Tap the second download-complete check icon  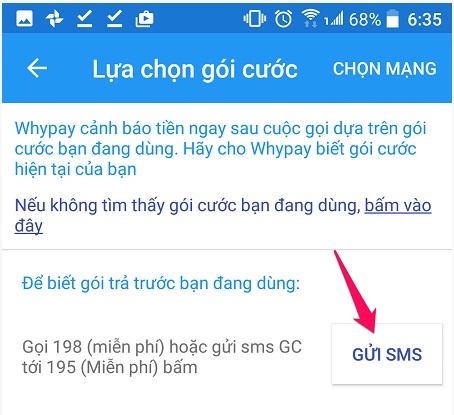pyautogui.click(x=114, y=18)
